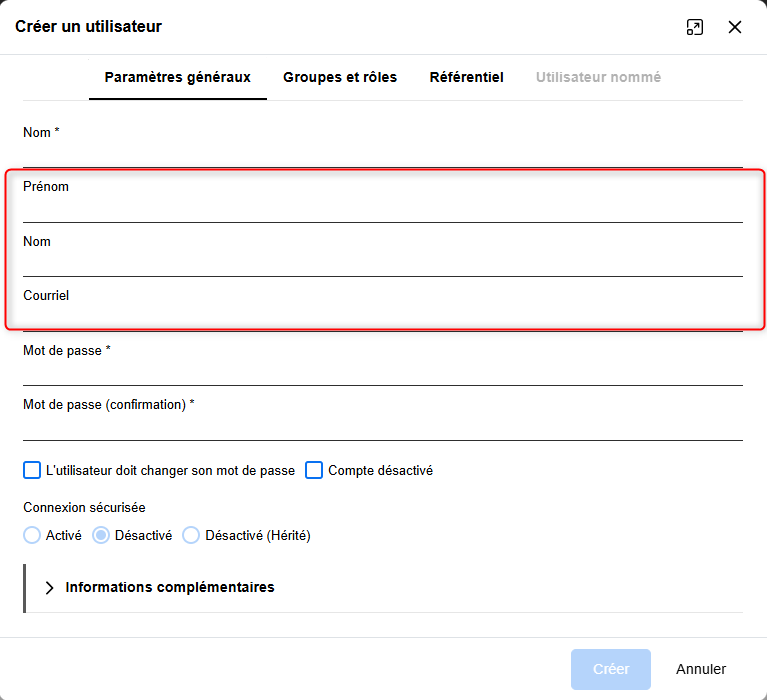The width and height of the screenshot is (767, 700).
Task: Select Activé for Connexion sécurisée
Action: click(x=32, y=535)
